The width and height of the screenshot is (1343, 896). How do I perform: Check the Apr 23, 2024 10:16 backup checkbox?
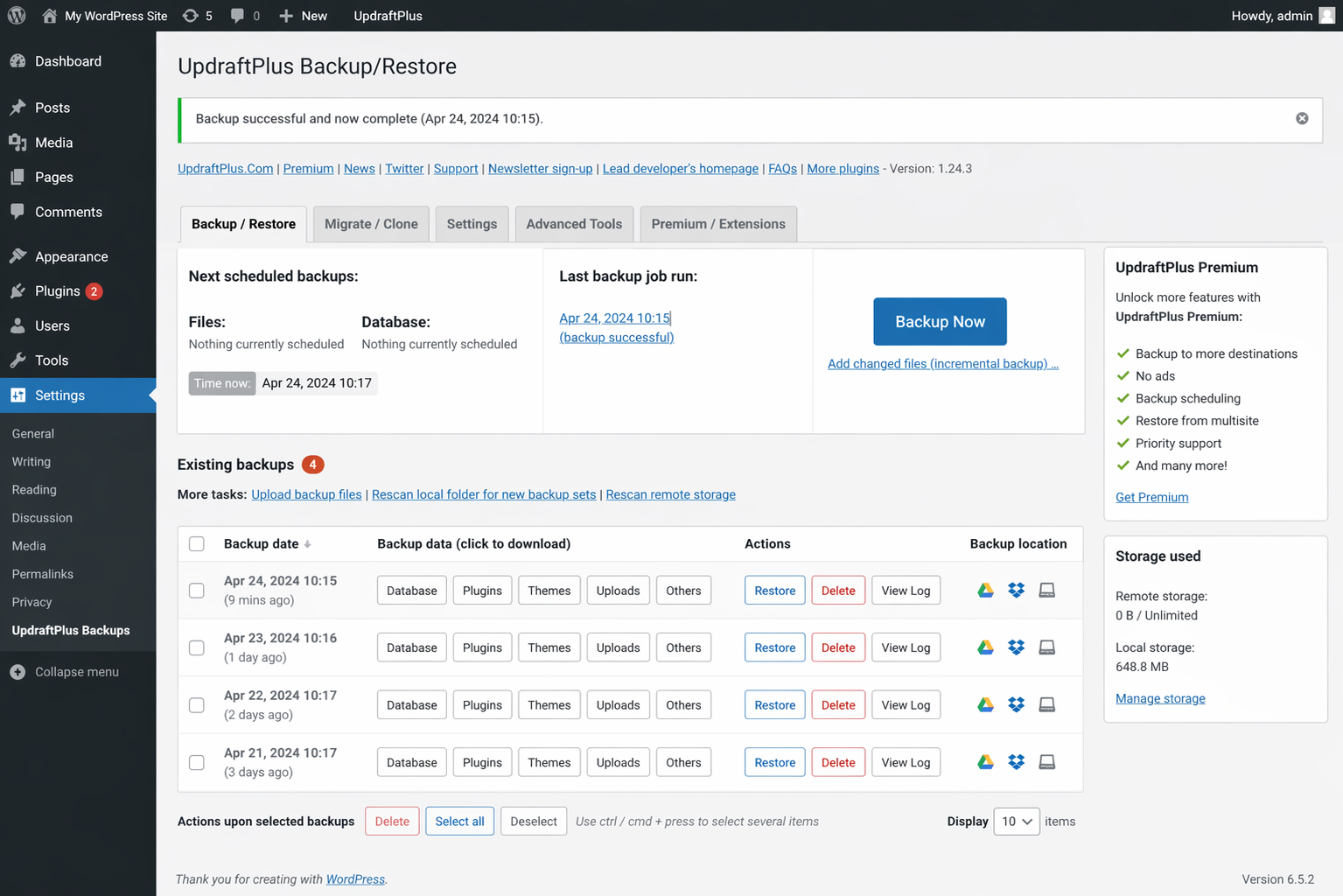pos(197,647)
